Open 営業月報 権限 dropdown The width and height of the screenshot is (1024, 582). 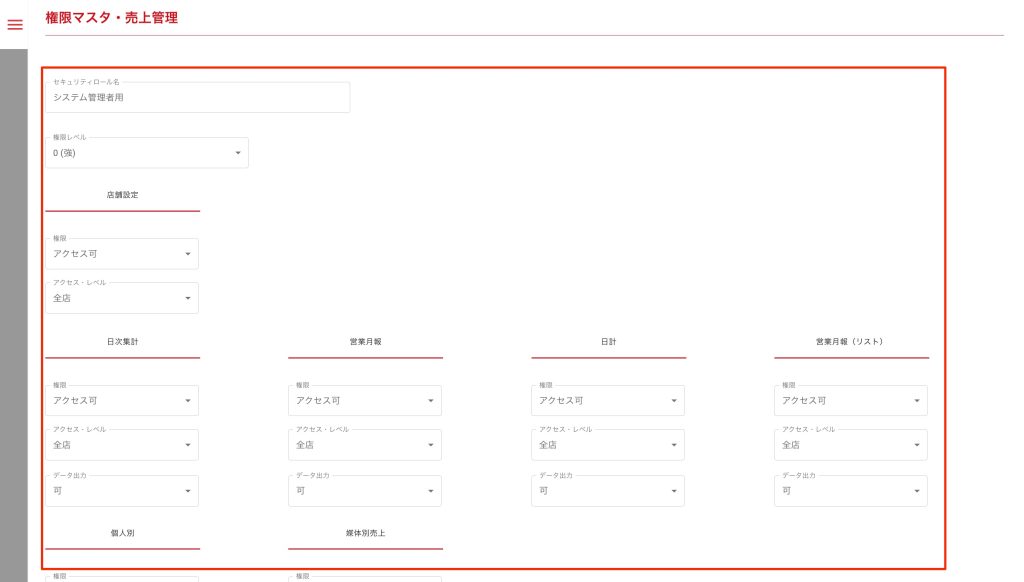click(x=365, y=400)
